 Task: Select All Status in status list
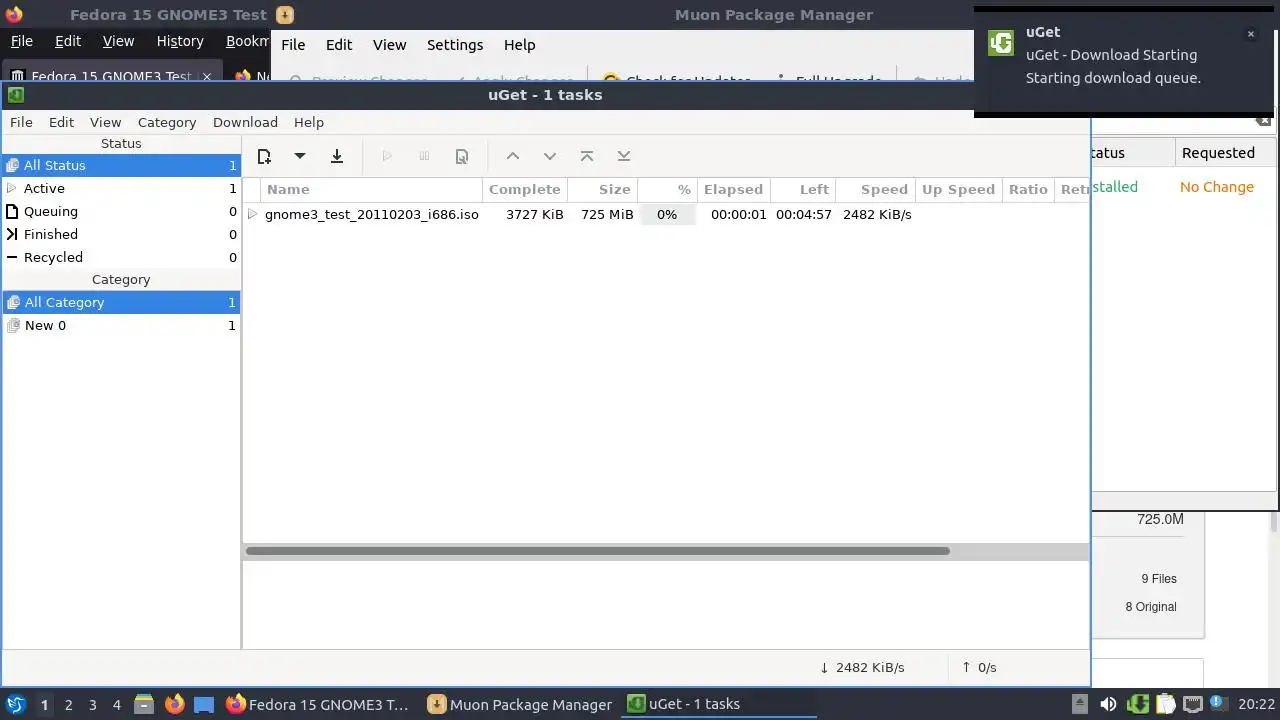pos(121,165)
